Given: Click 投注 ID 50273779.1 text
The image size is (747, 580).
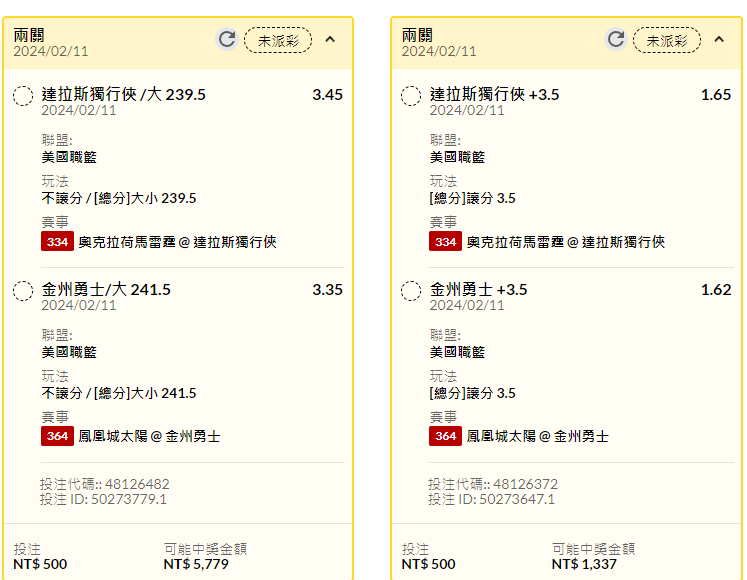Looking at the screenshot, I should (103, 499).
